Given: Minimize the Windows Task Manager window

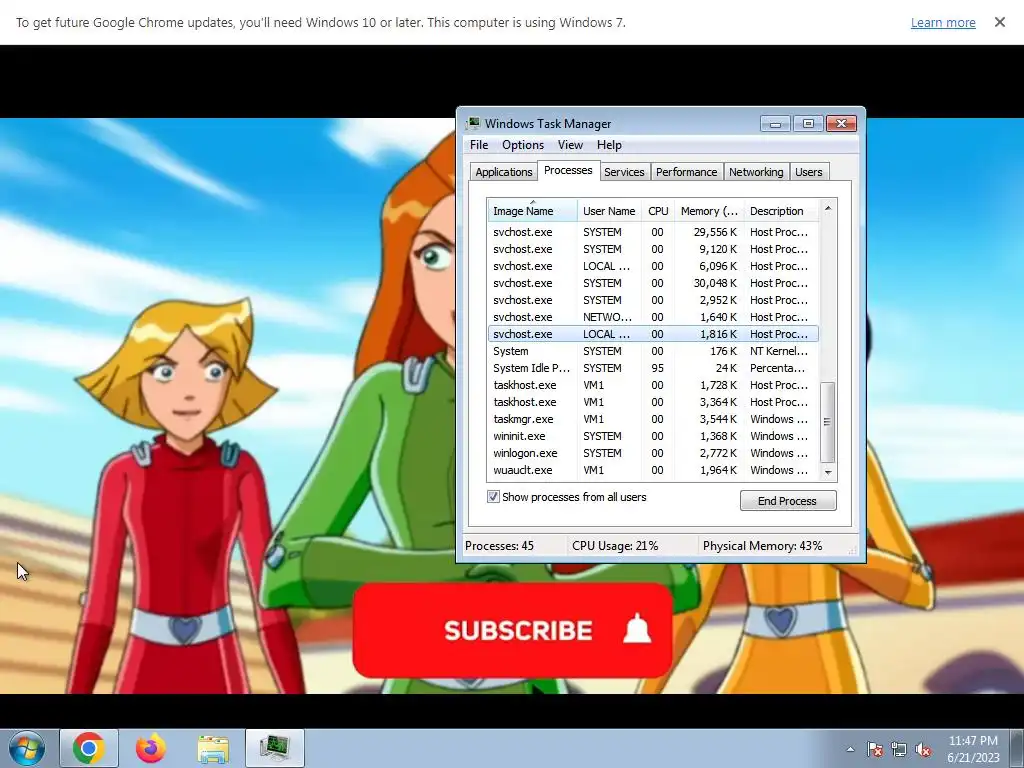Looking at the screenshot, I should tap(775, 123).
